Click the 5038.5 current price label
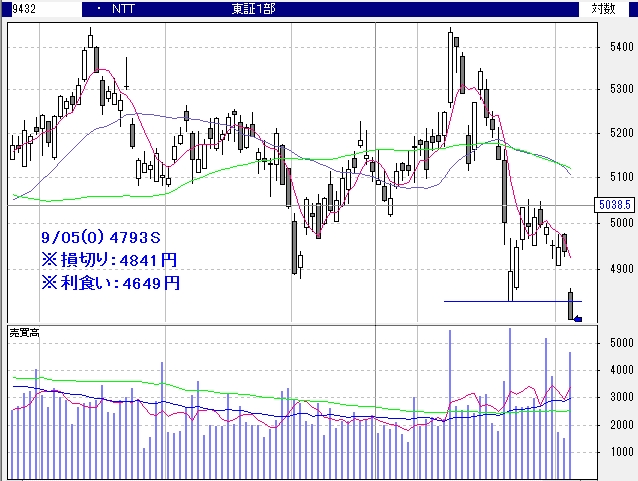 [x=610, y=204]
